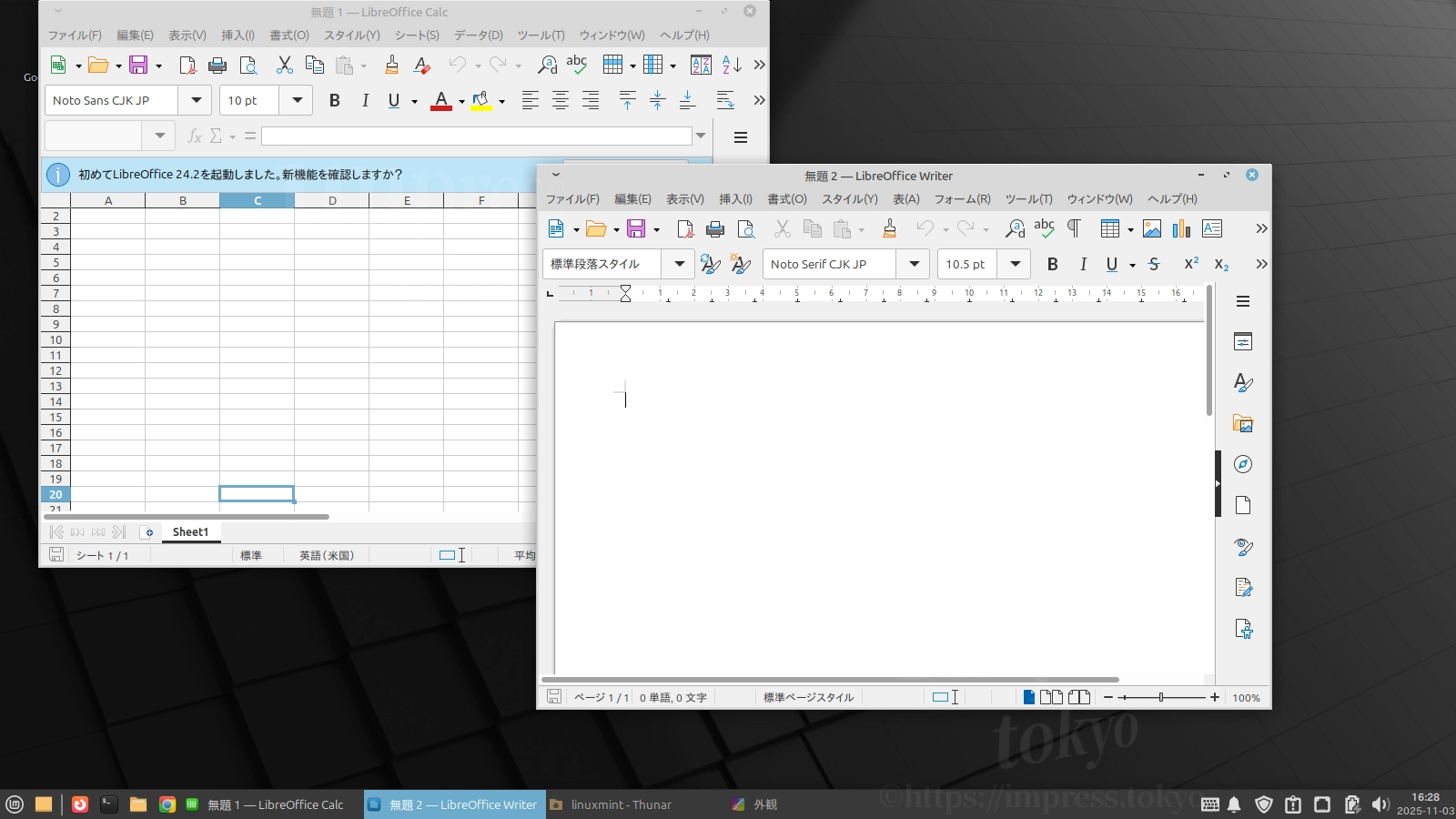Open Page deck in Writer sidebar
Image resolution: width=1456 pixels, height=819 pixels.
(1243, 506)
